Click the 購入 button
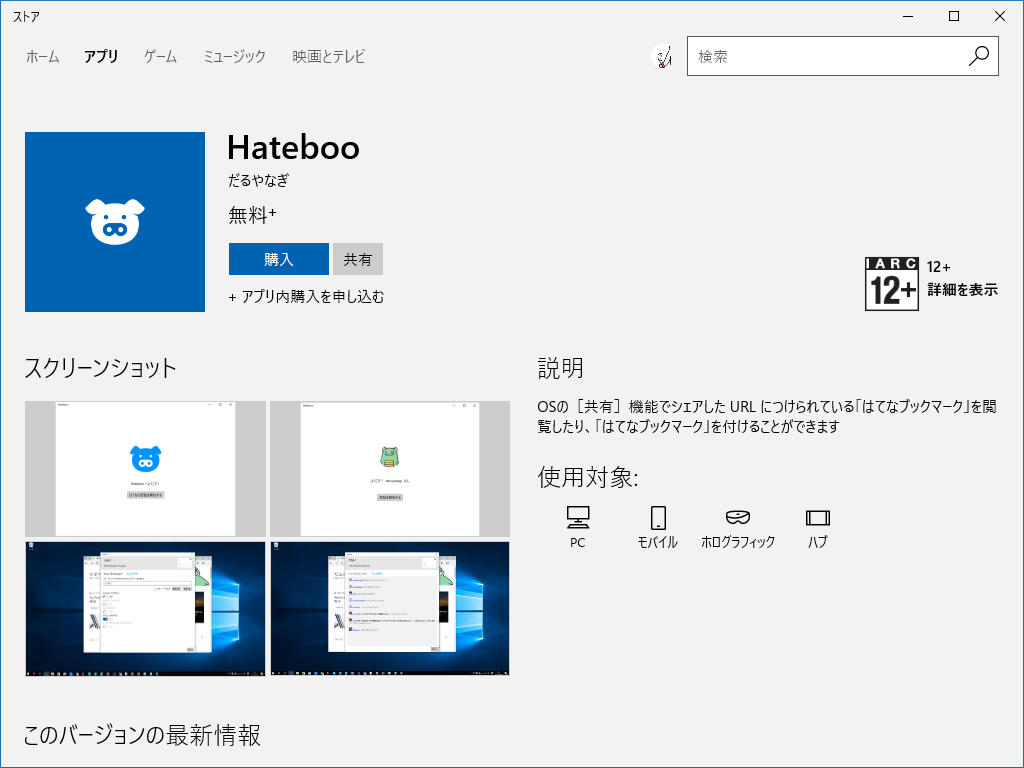1024x768 pixels. (x=279, y=259)
